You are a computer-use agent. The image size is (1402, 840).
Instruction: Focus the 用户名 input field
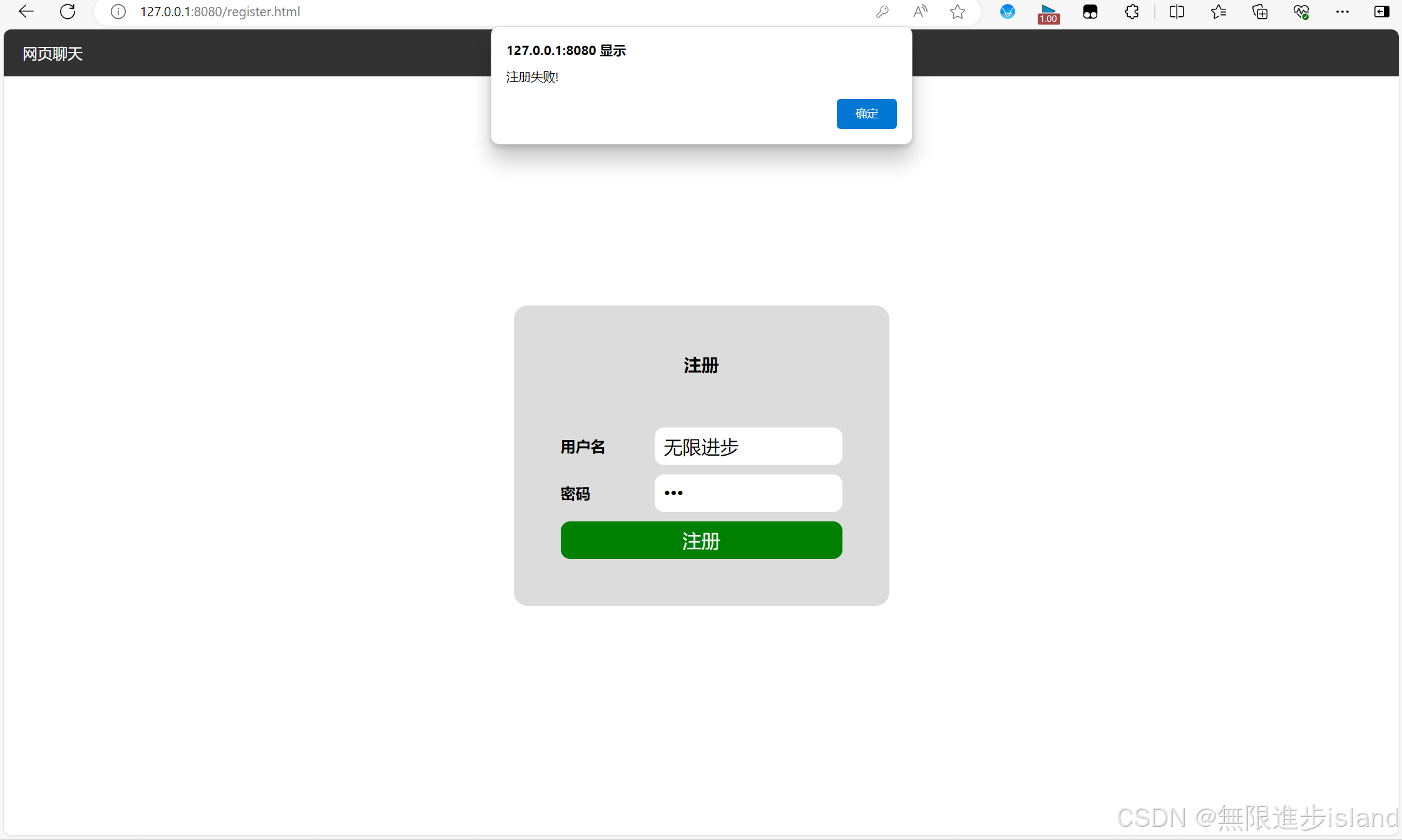(748, 446)
